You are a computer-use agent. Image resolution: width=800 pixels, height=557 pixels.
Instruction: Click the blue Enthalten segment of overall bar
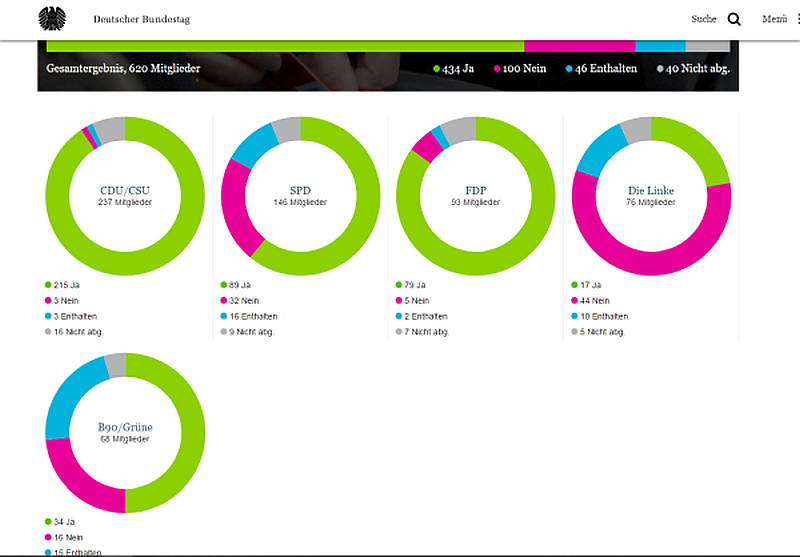tap(660, 46)
